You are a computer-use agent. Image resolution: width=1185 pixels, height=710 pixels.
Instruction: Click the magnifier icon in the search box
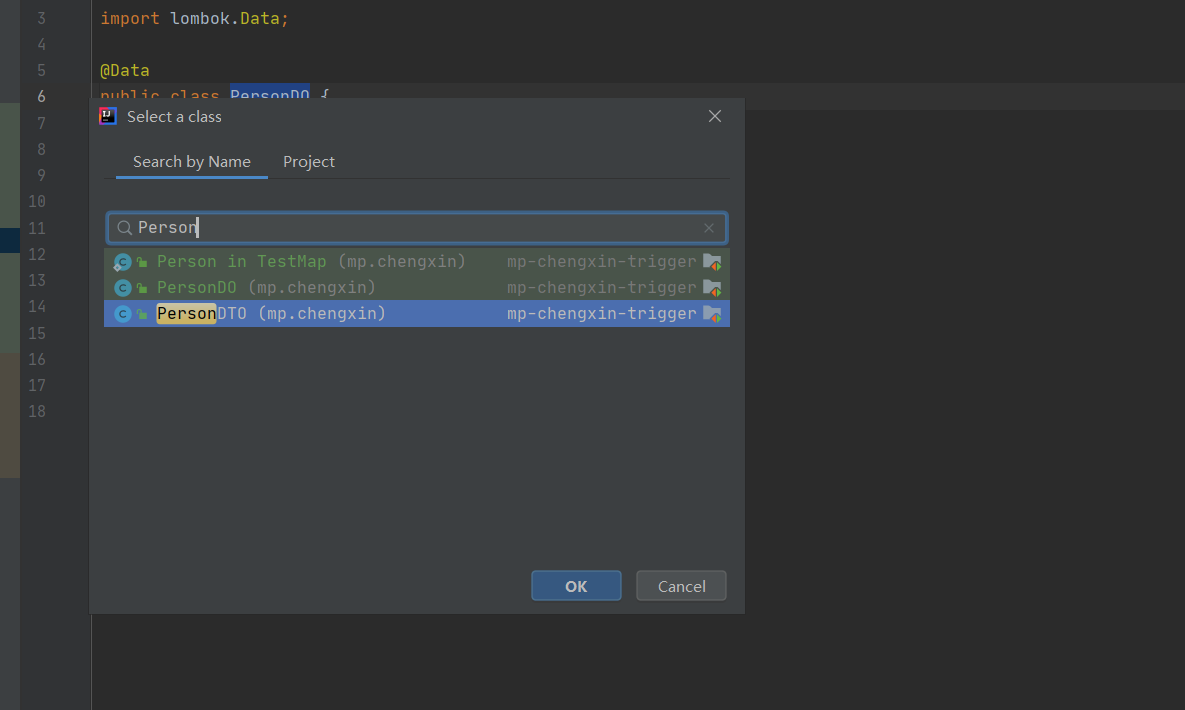pyautogui.click(x=124, y=227)
